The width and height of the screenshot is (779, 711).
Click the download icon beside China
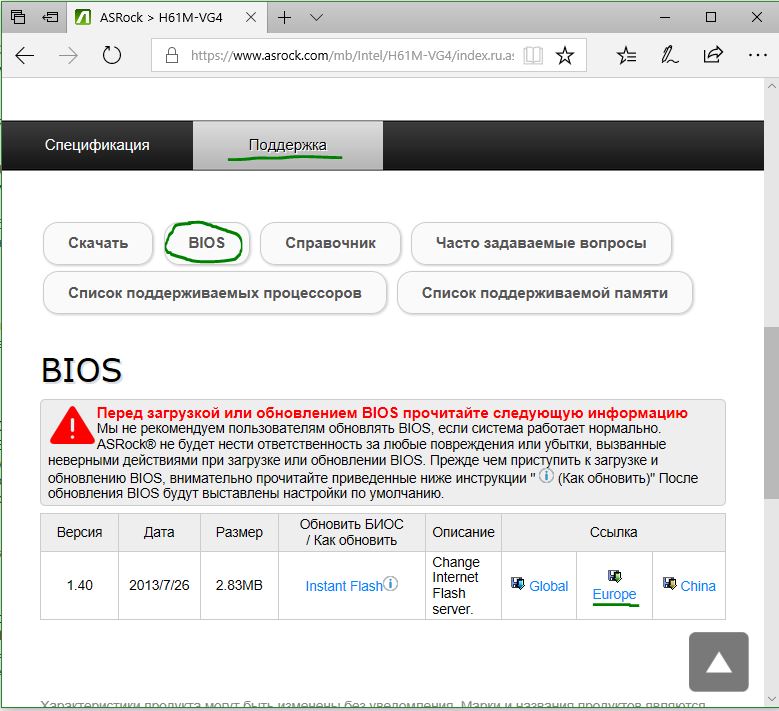point(669,583)
